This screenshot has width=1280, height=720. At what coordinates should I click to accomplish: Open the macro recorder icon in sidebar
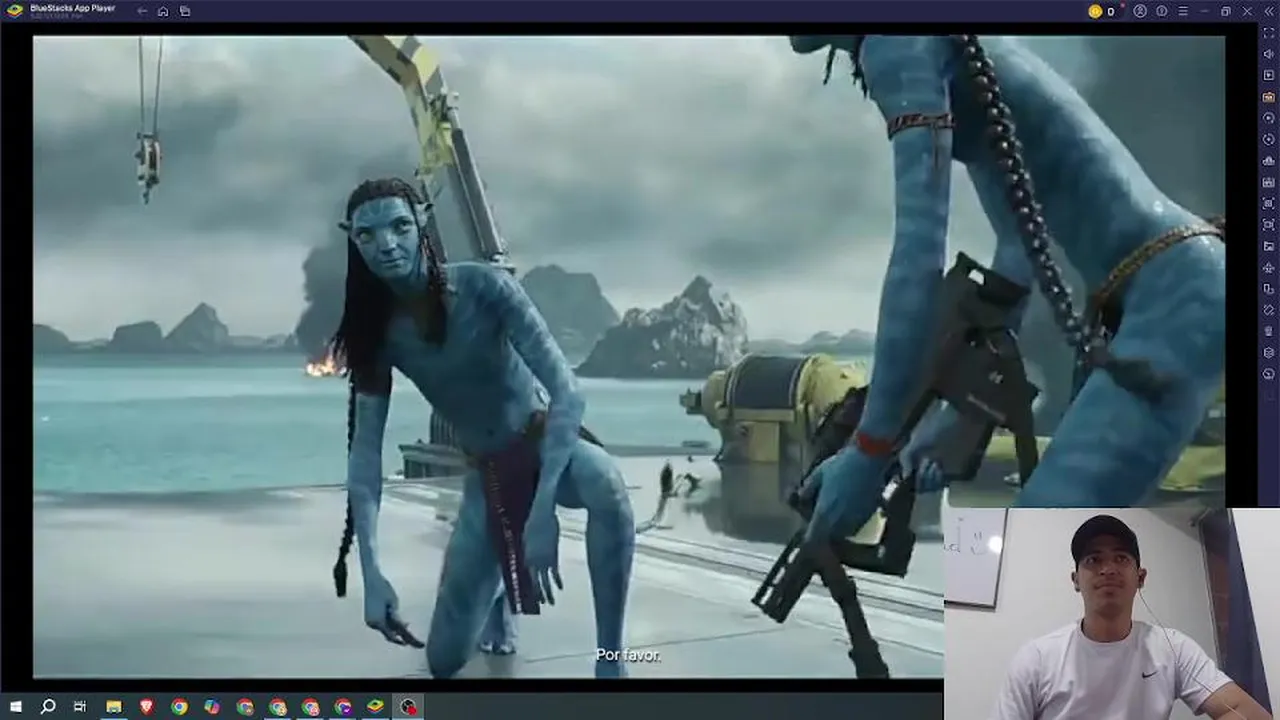pyautogui.click(x=1268, y=182)
